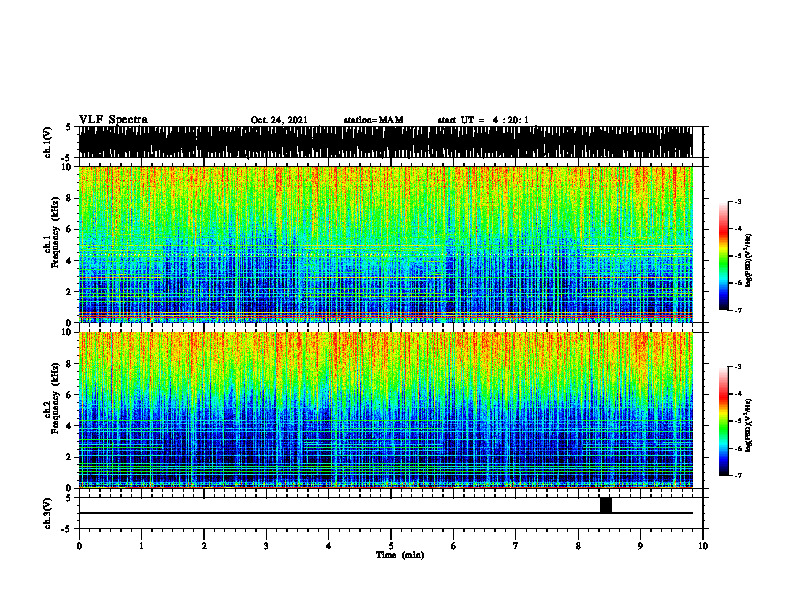Click inside the black ch.1 waveform panel
The height and width of the screenshot is (612, 792).
pos(385,142)
